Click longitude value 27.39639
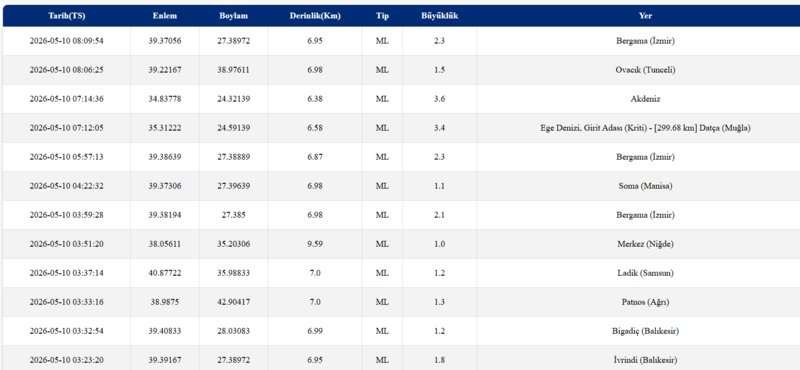 point(233,186)
